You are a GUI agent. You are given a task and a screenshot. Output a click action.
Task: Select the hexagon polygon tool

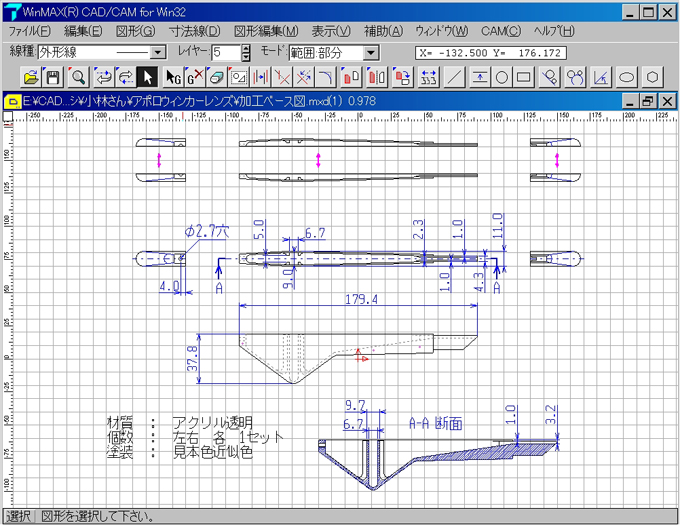tap(652, 77)
